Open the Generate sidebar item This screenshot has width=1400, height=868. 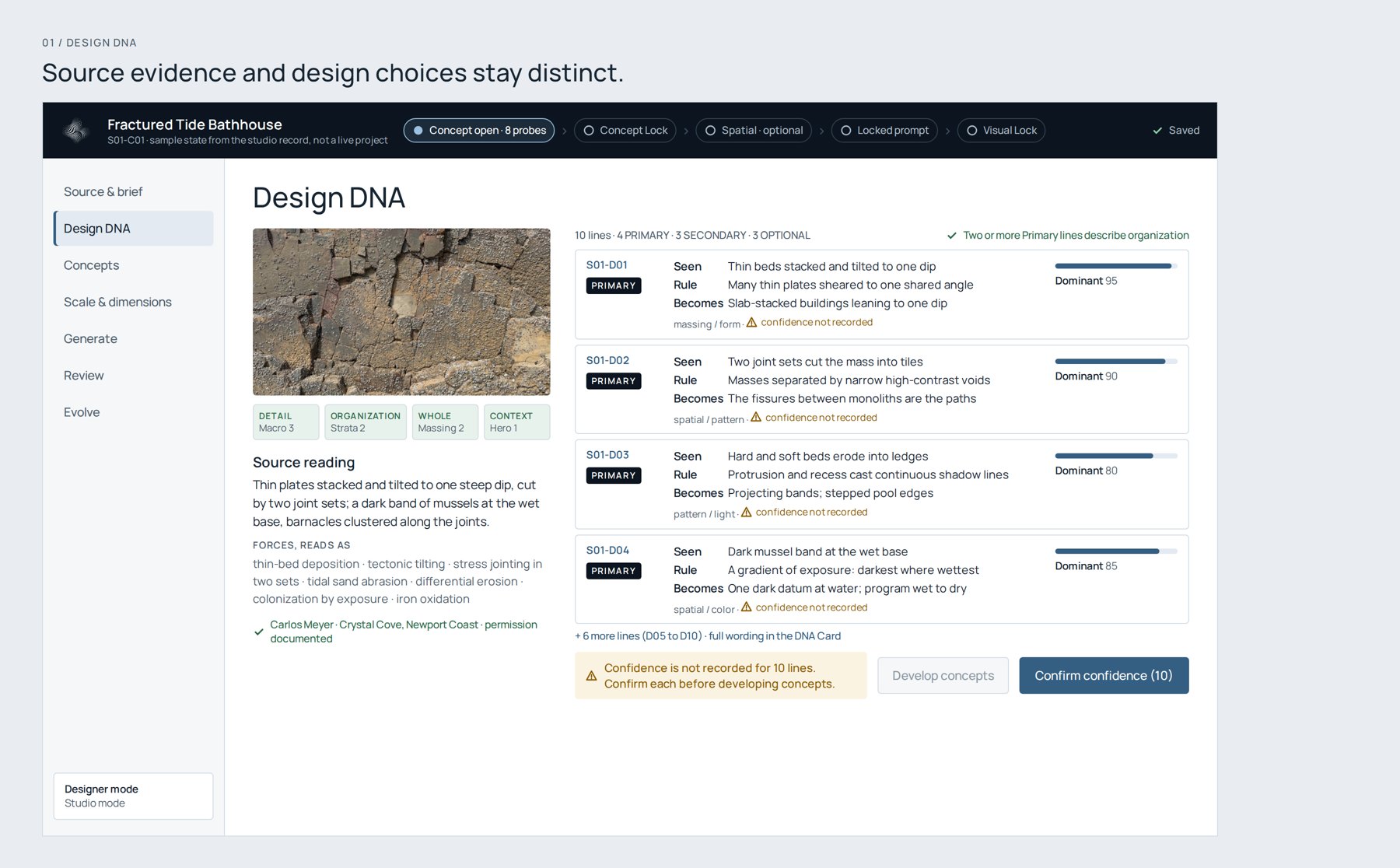coord(133,339)
